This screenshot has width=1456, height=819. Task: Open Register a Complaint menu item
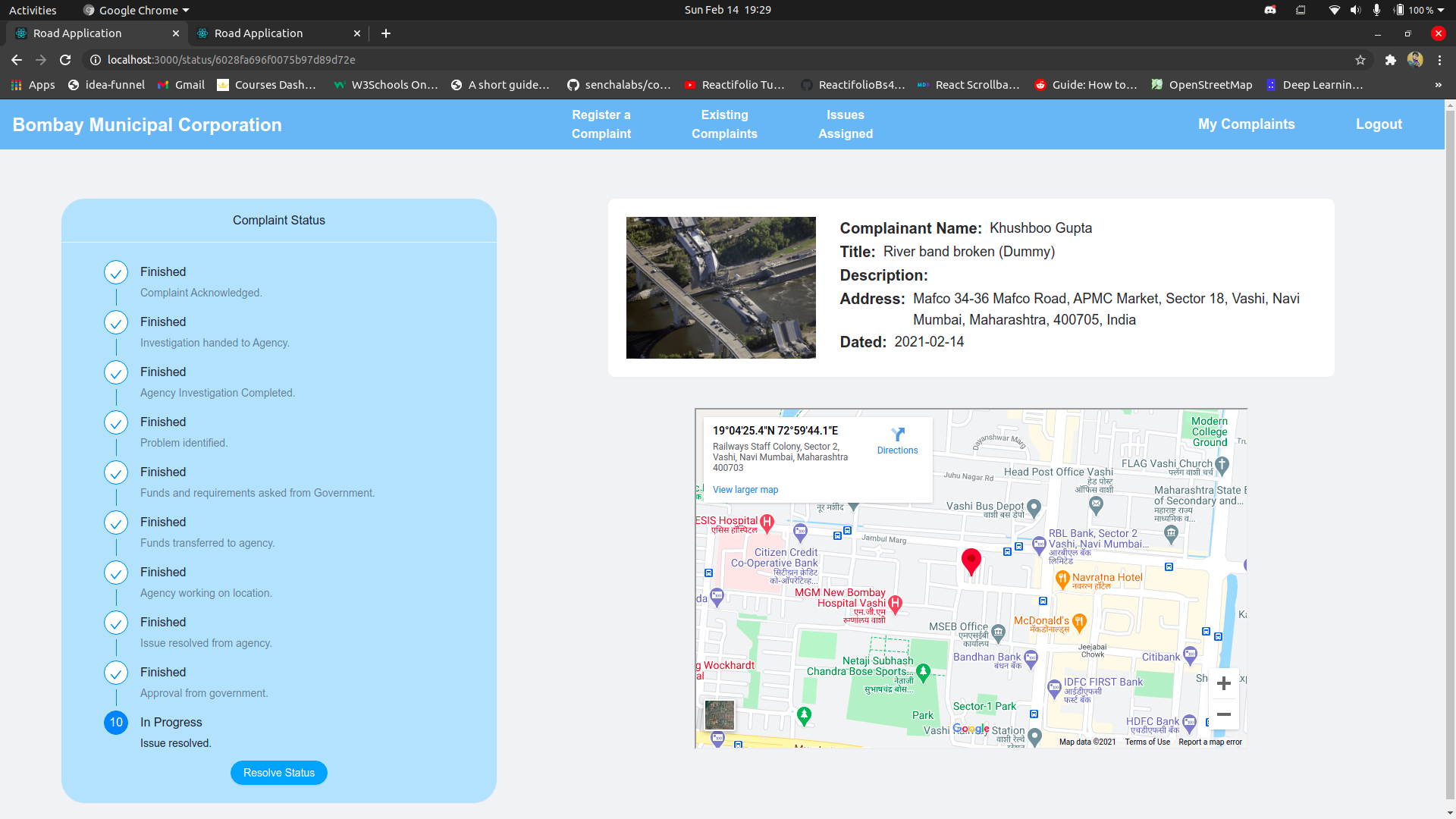[601, 124]
